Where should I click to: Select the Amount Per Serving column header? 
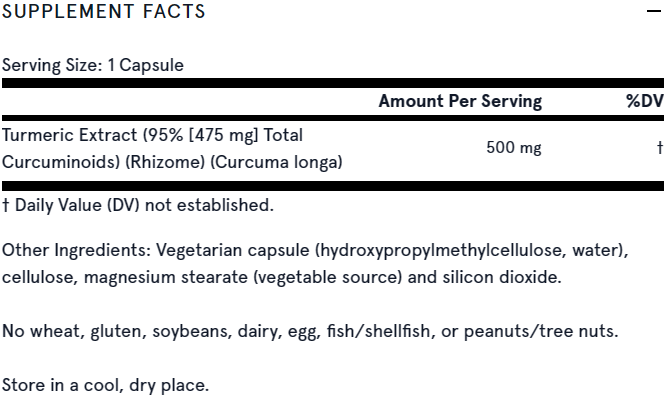(460, 101)
